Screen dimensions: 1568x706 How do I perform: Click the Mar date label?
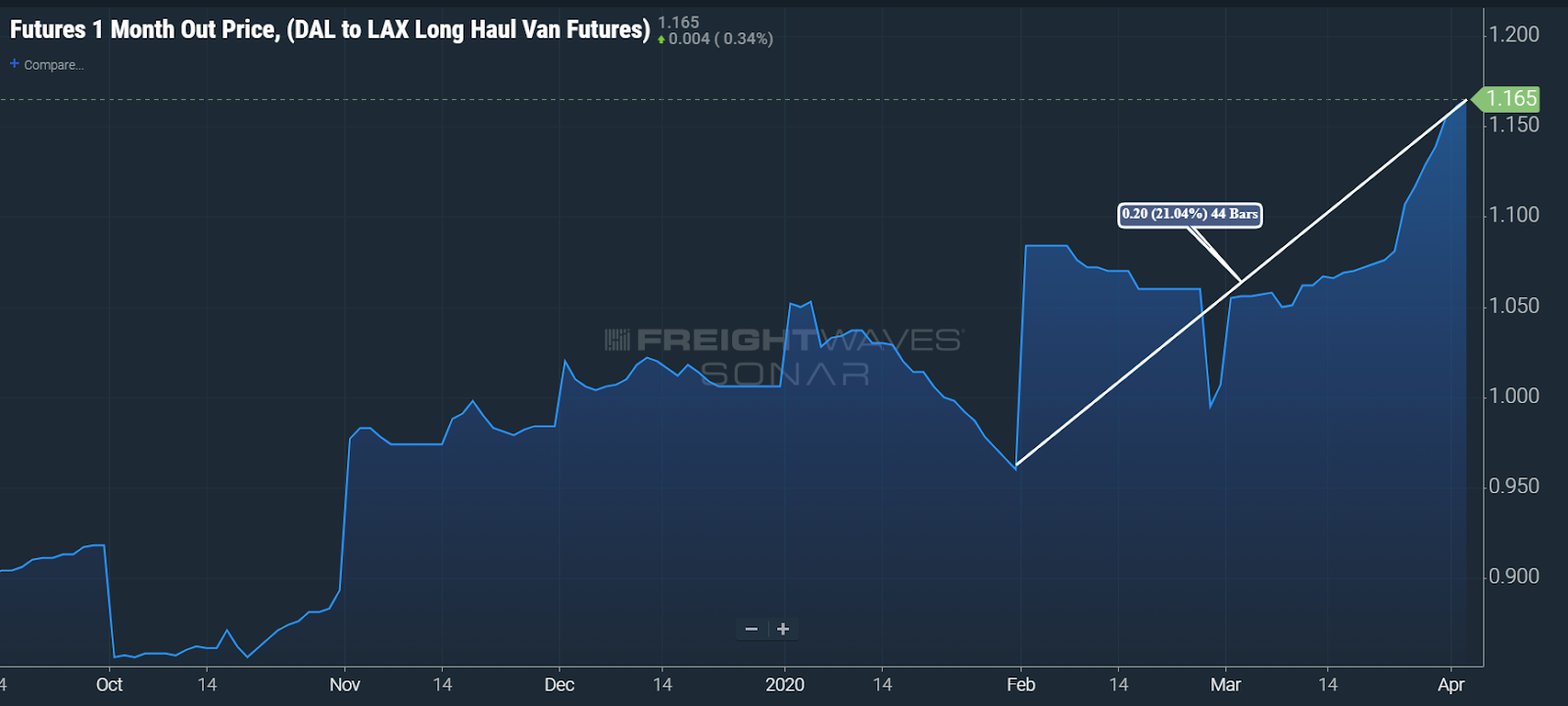click(x=1225, y=684)
